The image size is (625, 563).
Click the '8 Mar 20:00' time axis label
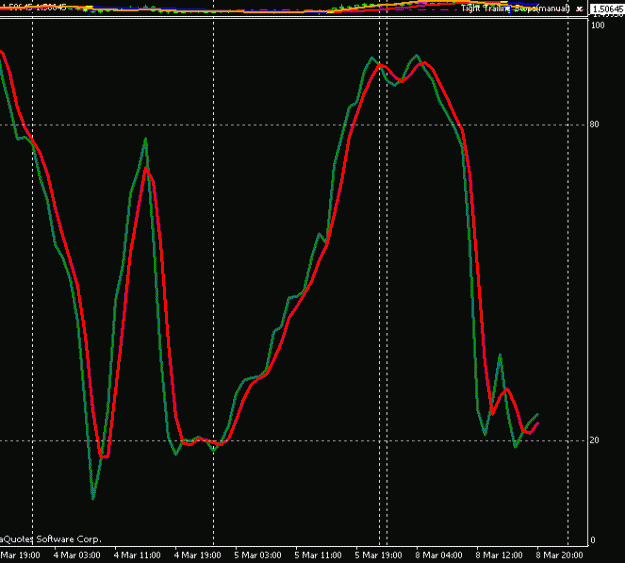[x=559, y=555]
